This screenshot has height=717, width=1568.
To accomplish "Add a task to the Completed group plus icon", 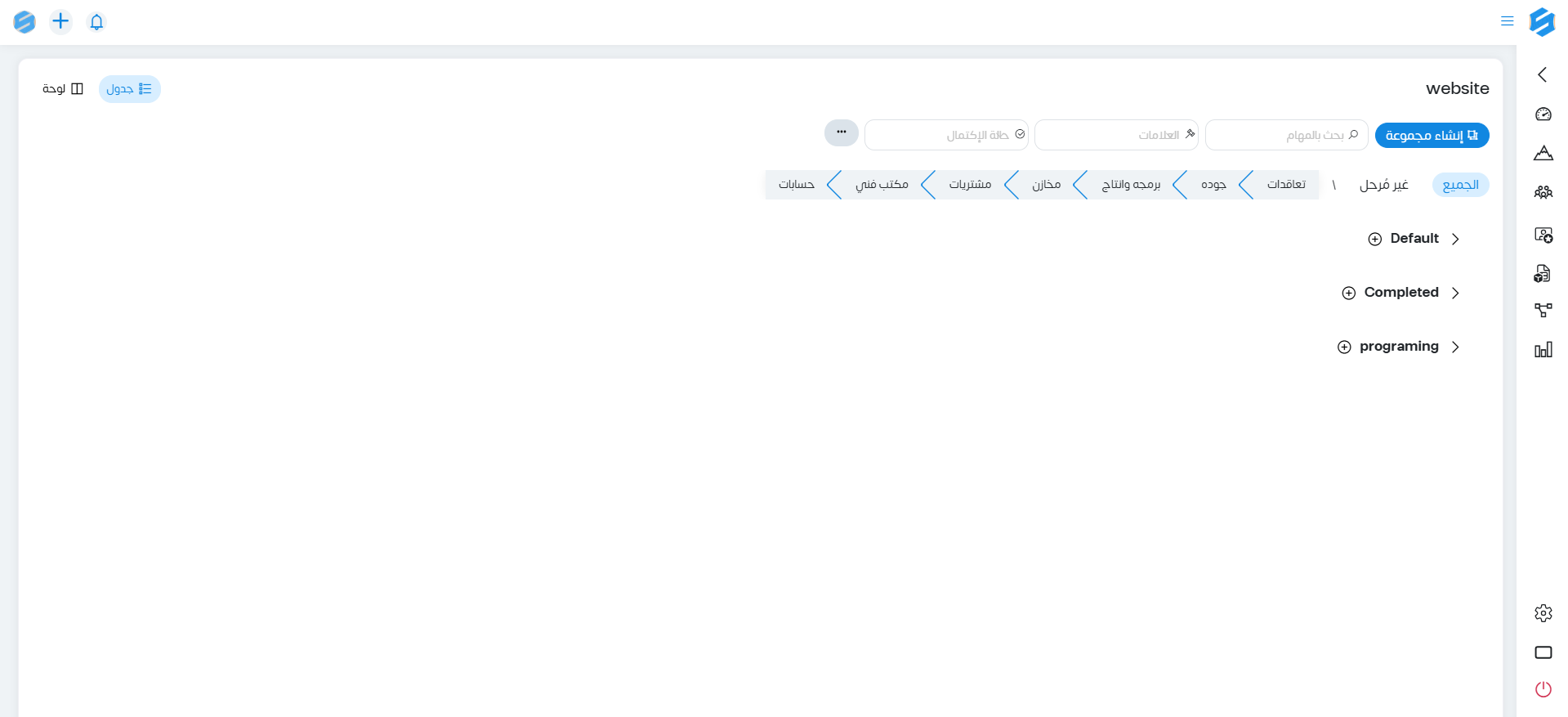I will (1348, 293).
